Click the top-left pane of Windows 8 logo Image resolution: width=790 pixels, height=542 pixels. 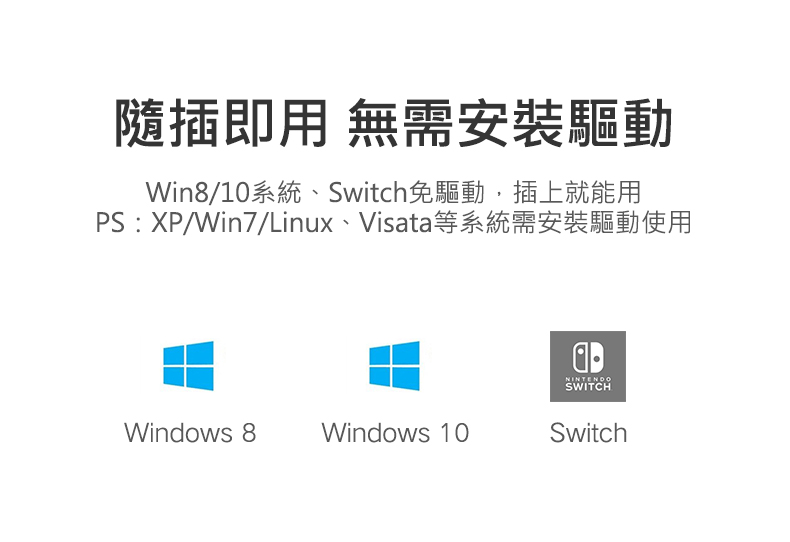click(x=174, y=355)
